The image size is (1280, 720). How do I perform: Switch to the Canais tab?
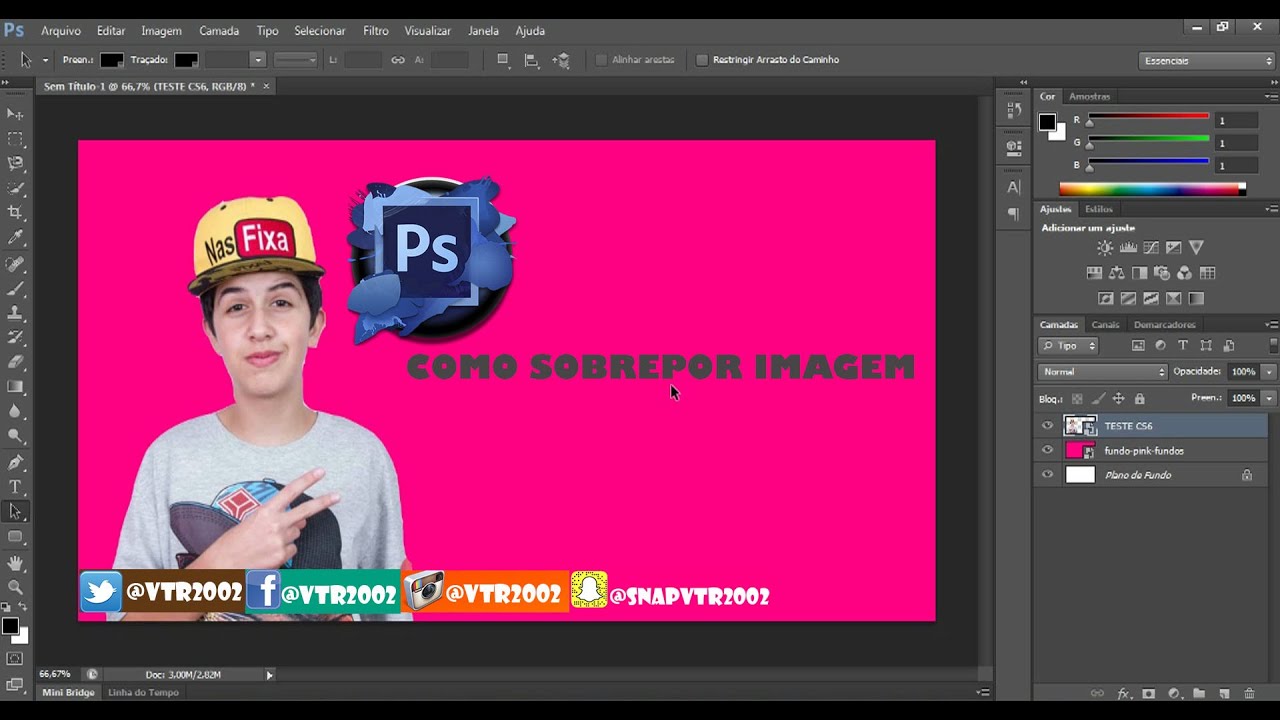[1105, 325]
